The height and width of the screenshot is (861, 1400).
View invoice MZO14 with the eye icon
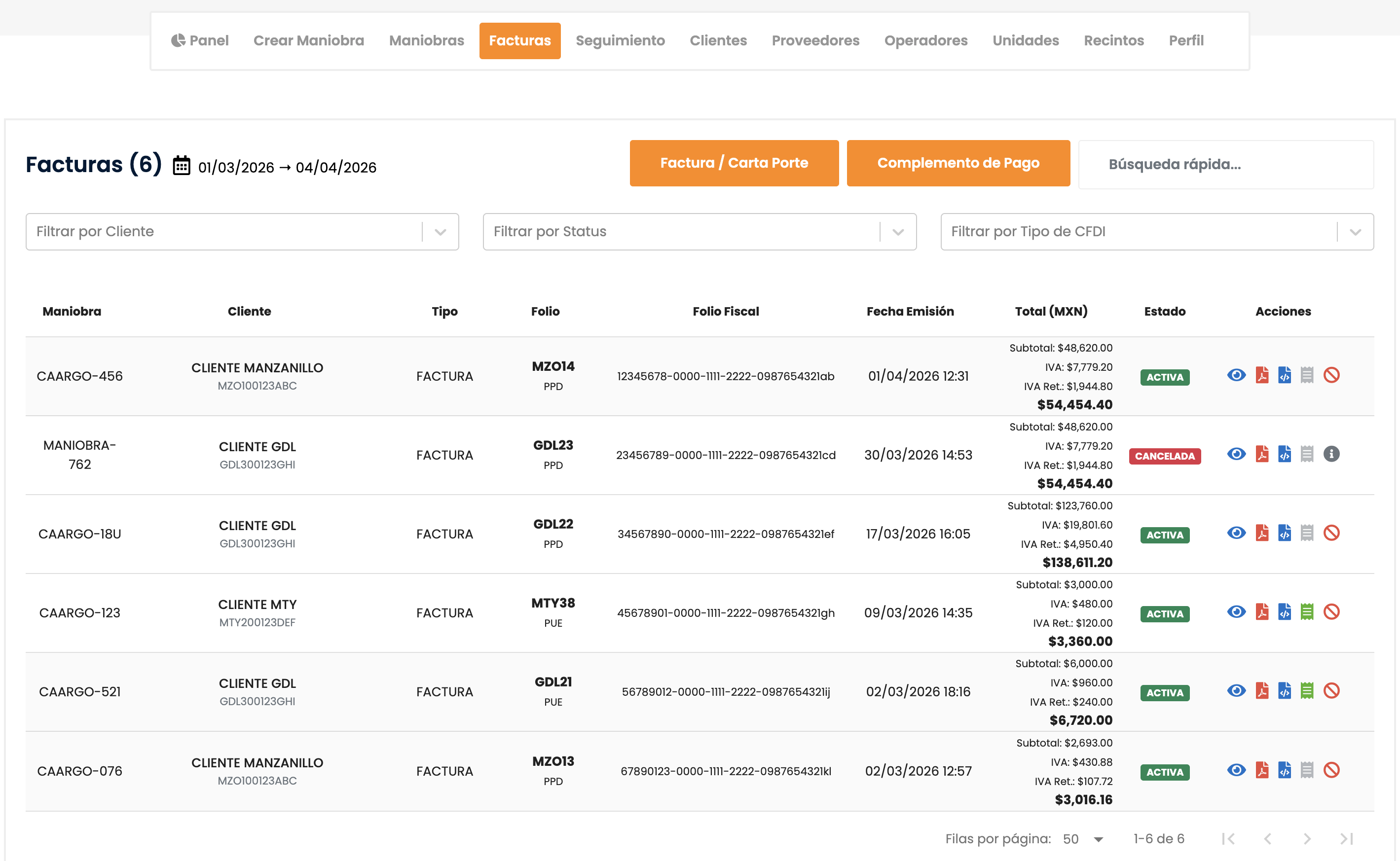[1236, 375]
